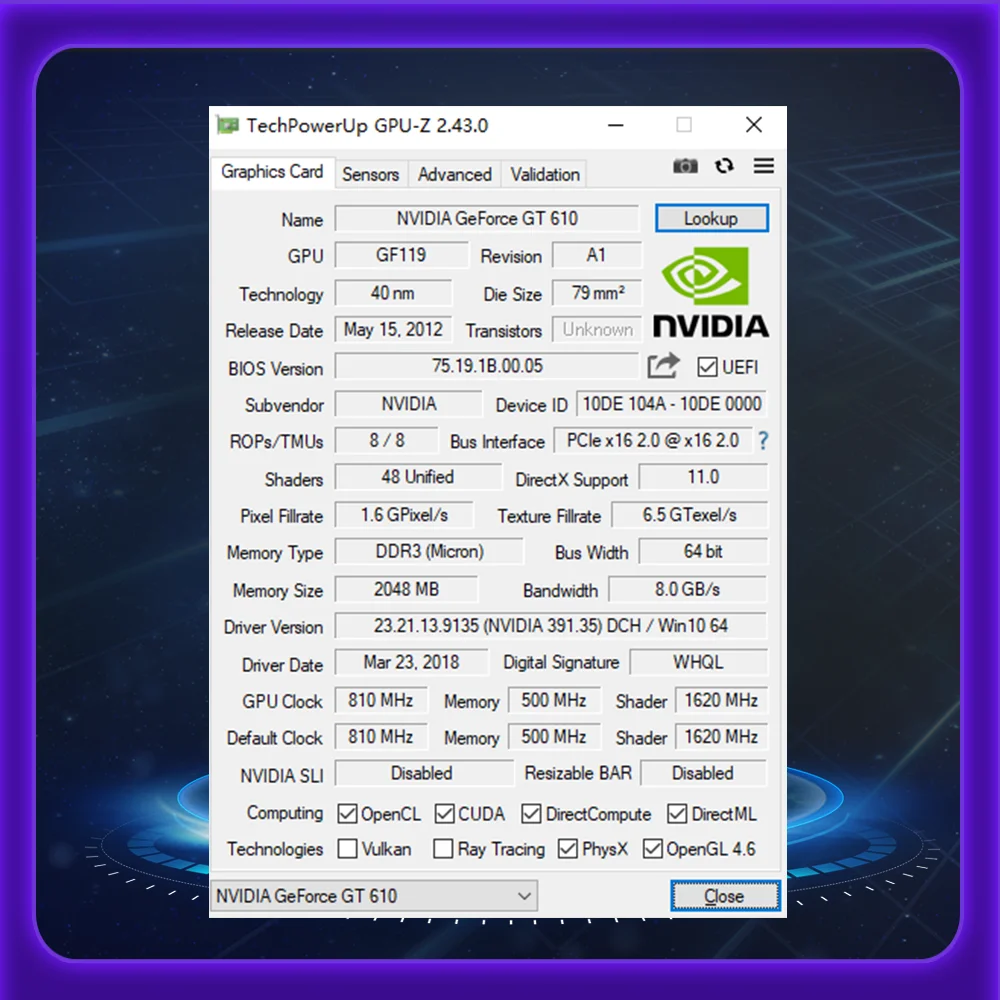Screen dimensions: 1000x1000
Task: Click the GPU-Z app icon in title bar
Action: [x=228, y=125]
